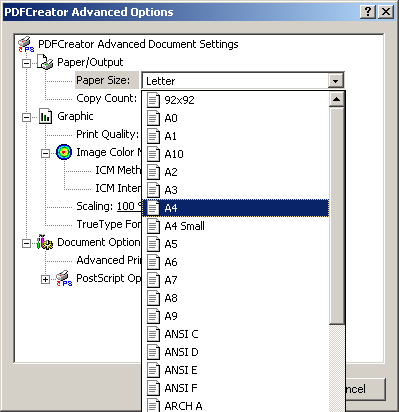Select the Print Quality tree item
399x412 pixels.
(107, 134)
